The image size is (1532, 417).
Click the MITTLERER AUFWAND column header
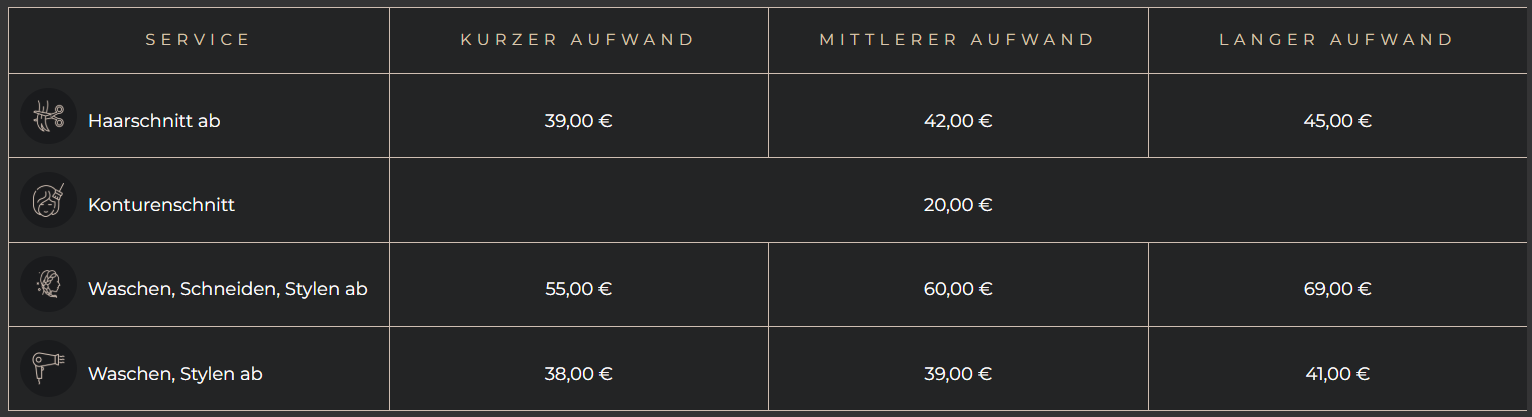pos(958,40)
